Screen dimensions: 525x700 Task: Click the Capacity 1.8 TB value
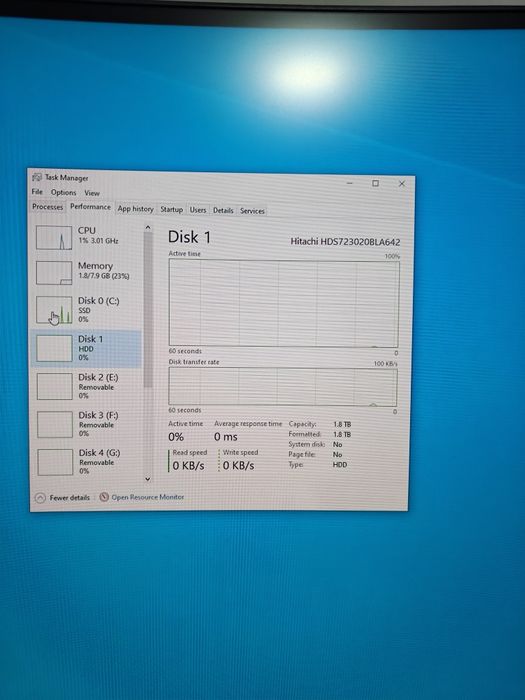click(342, 424)
